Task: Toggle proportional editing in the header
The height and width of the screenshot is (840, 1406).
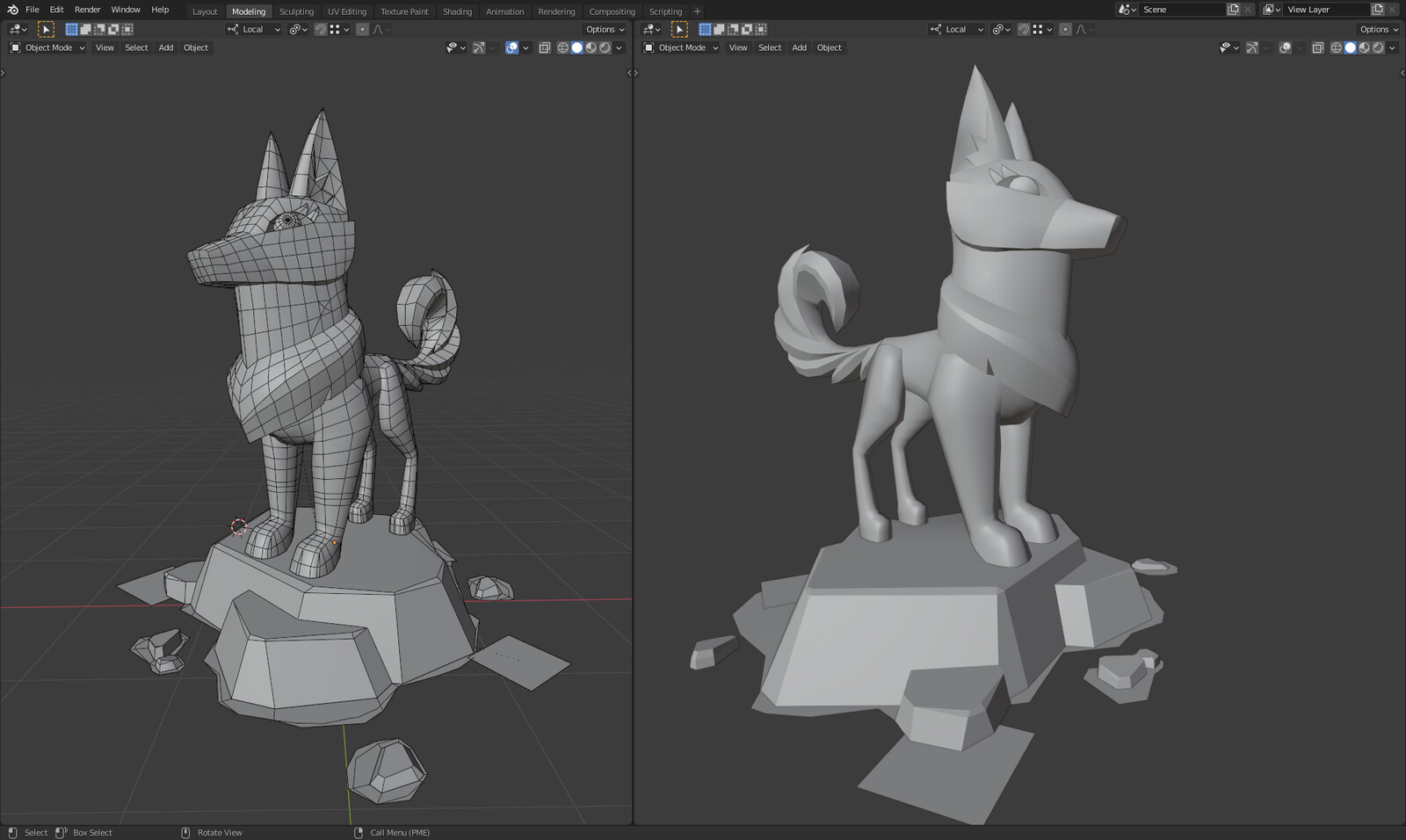Action: click(x=362, y=29)
